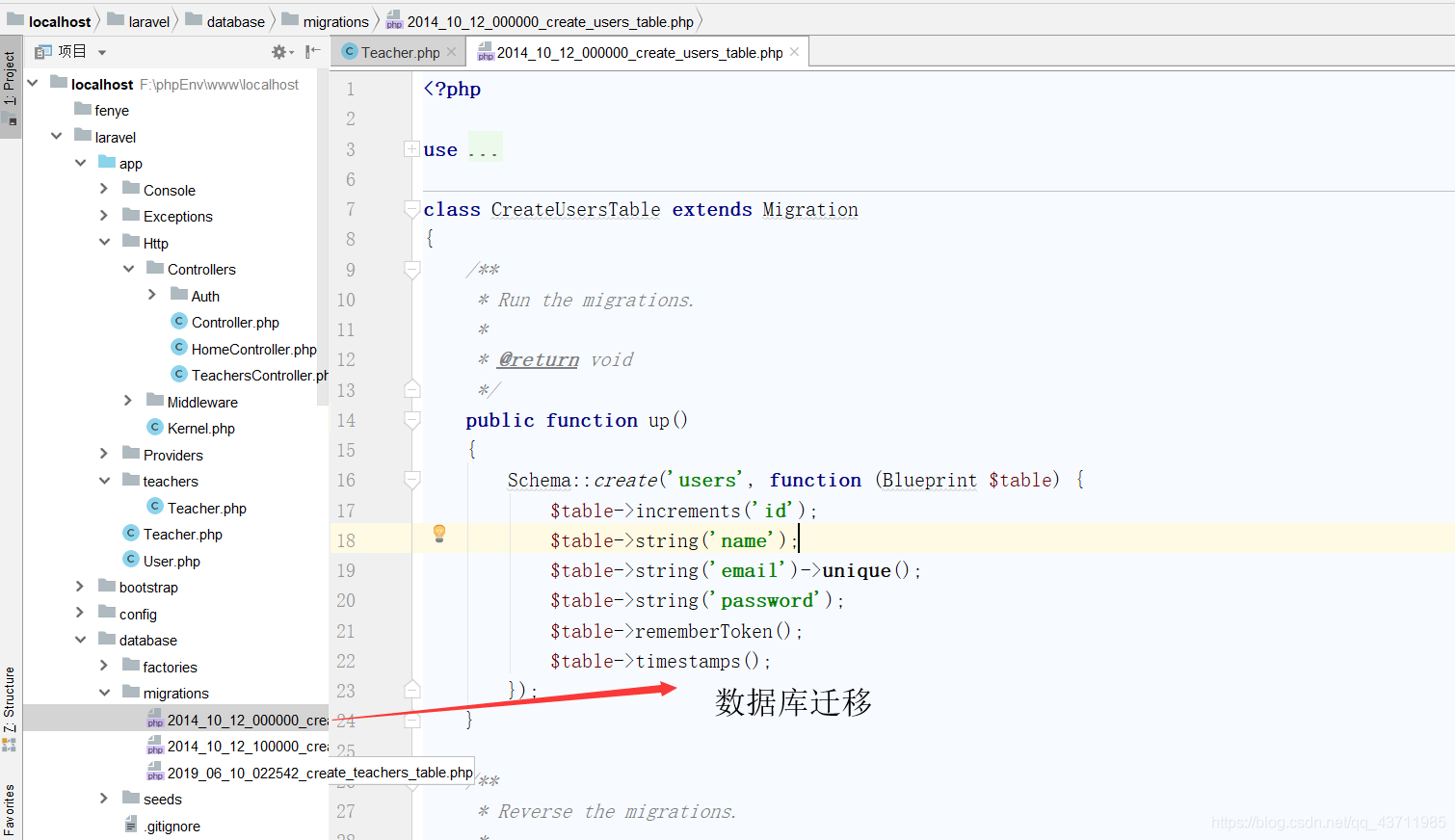Collapse the localhost root tree node
The height and width of the screenshot is (840, 1455).
[x=33, y=83]
